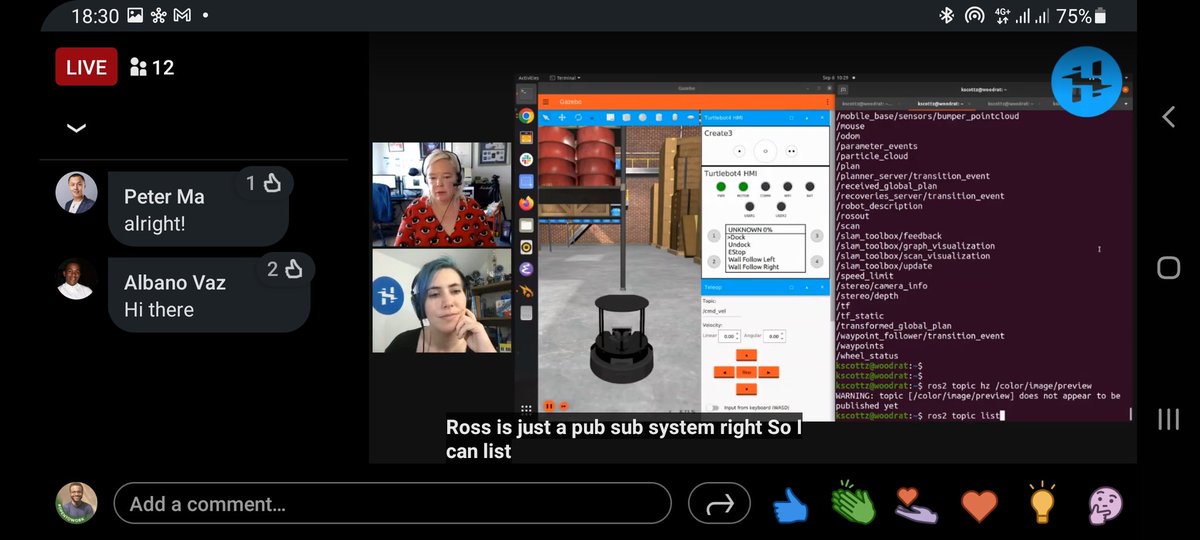Collapse the comments with the down chevron
The image size is (1200, 540).
point(76,128)
